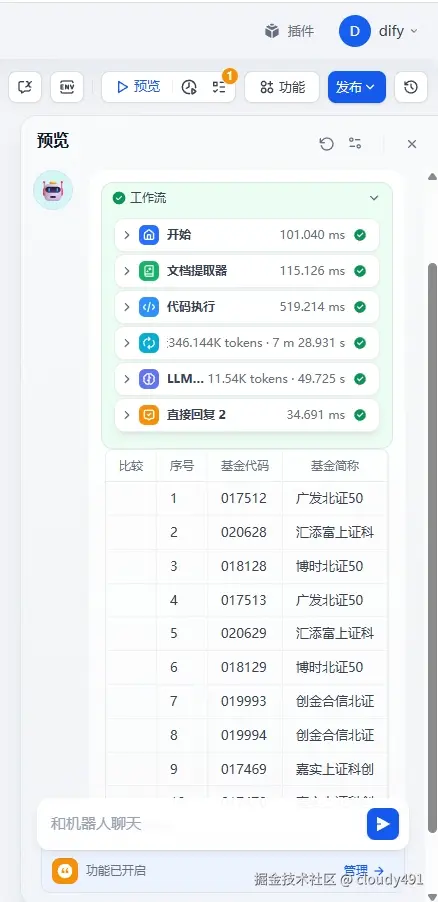Open the run history clock icon

tap(189, 87)
